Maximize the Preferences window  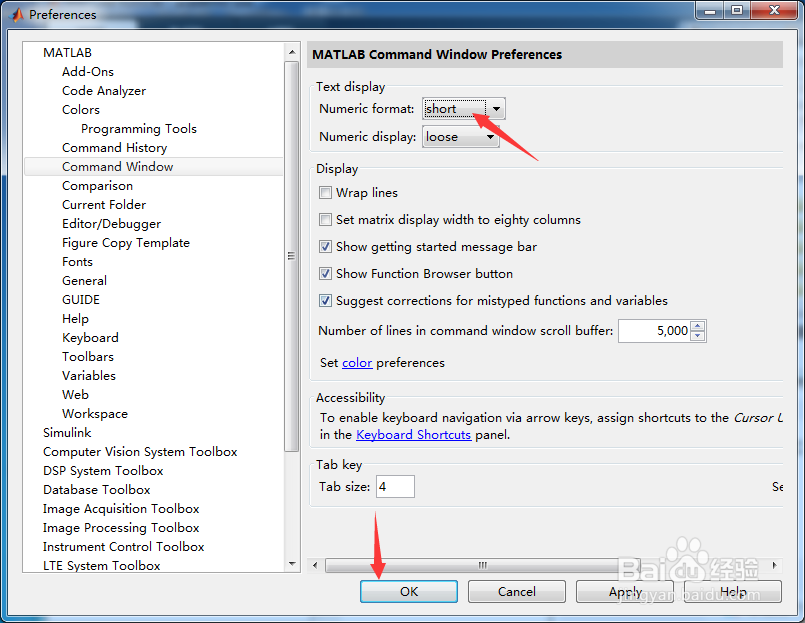[737, 11]
